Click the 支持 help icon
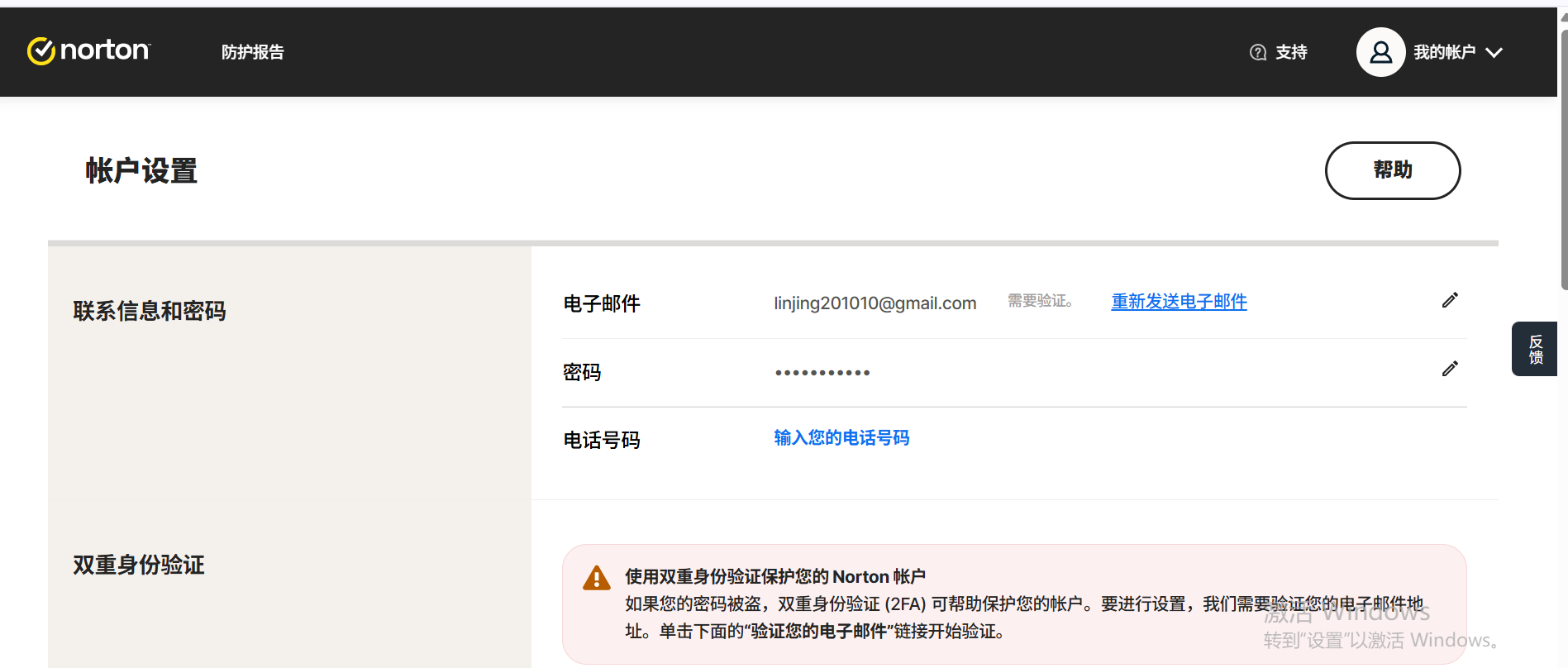Screen dimensions: 1568x668 1258,52
